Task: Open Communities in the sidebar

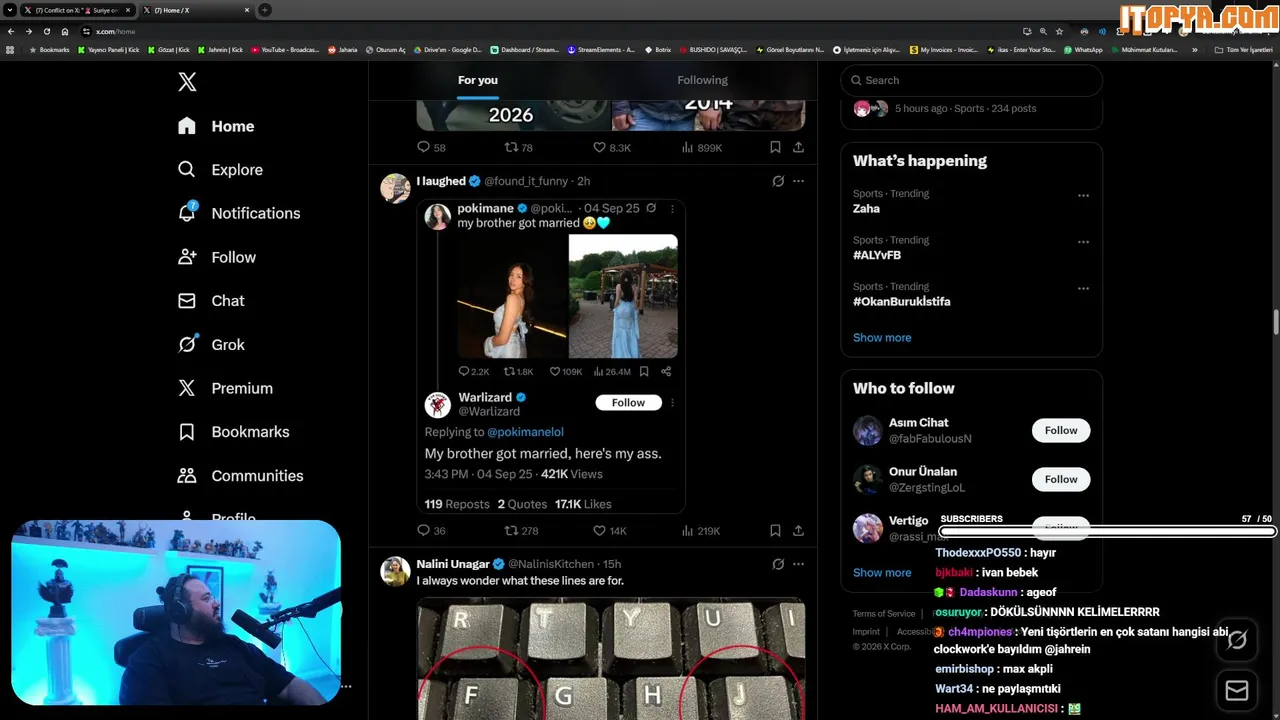Action: click(240, 476)
